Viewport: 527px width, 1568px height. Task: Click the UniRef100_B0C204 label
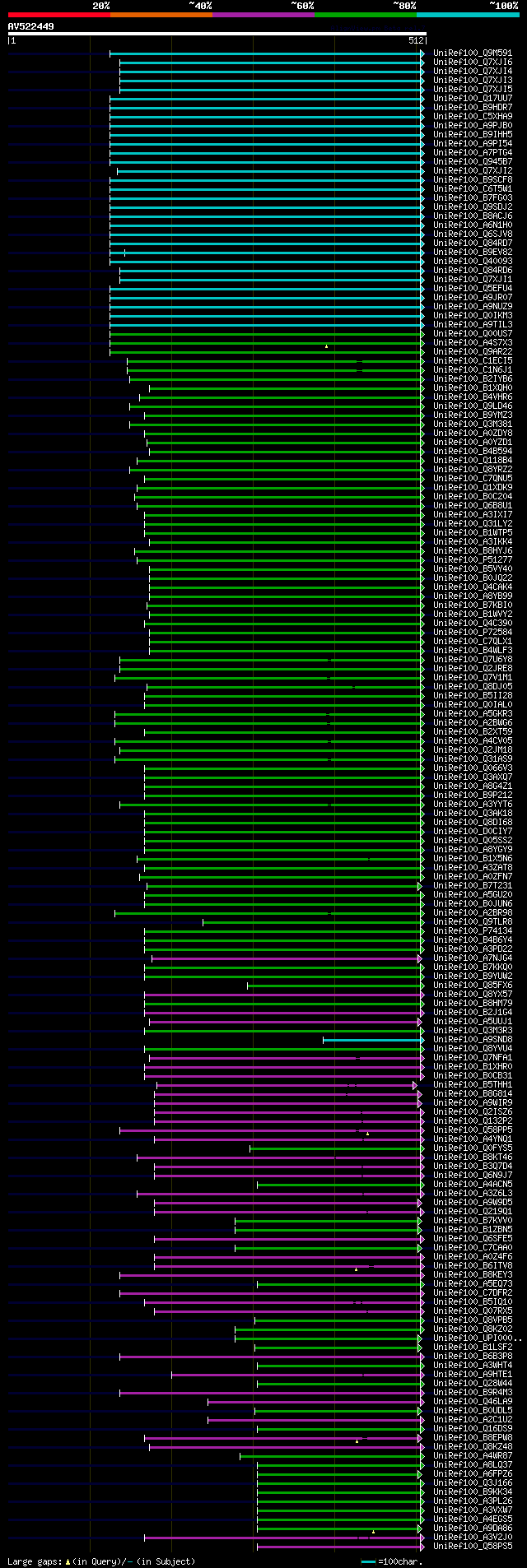(x=473, y=496)
